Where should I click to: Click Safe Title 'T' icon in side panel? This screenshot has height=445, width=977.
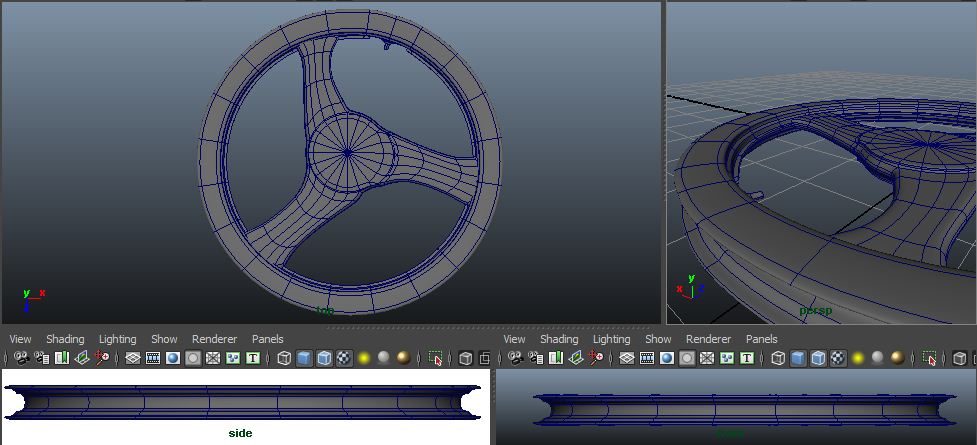(x=253, y=358)
